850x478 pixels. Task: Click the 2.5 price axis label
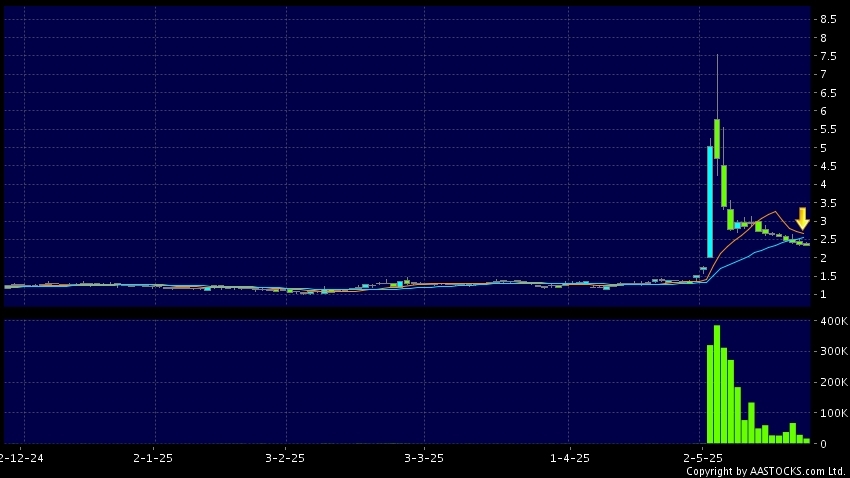828,240
